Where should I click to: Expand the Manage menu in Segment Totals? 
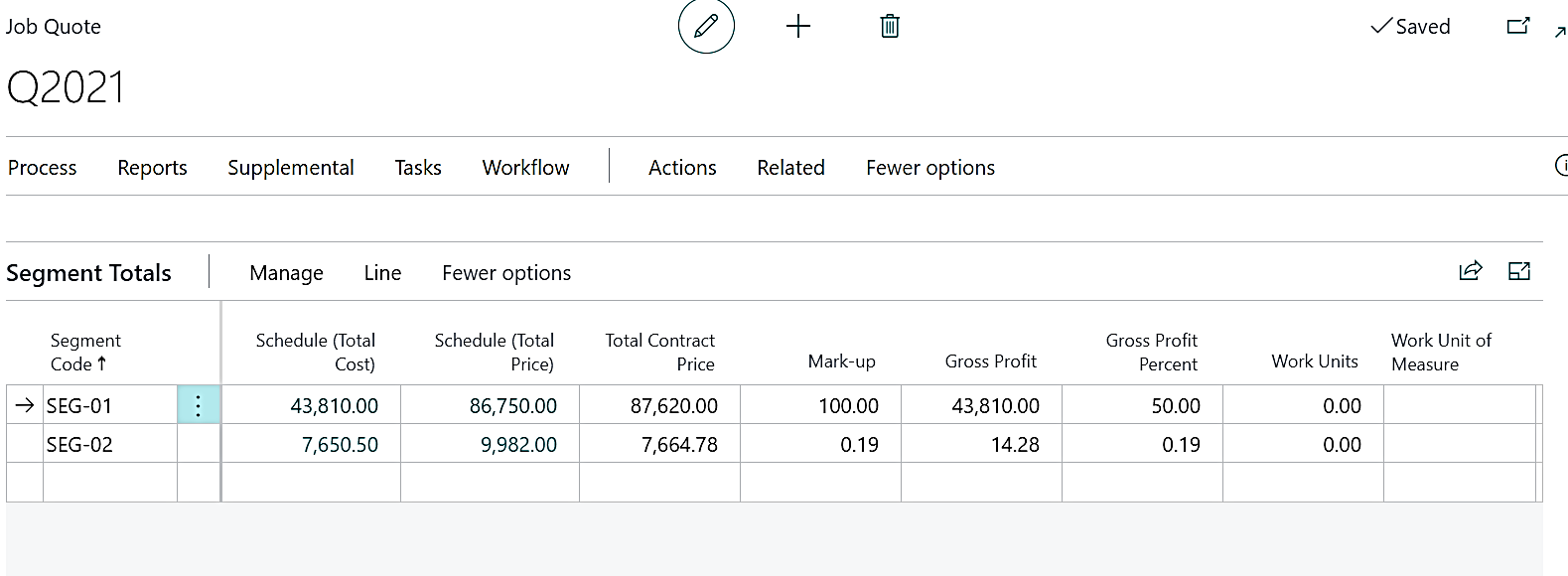pos(286,273)
